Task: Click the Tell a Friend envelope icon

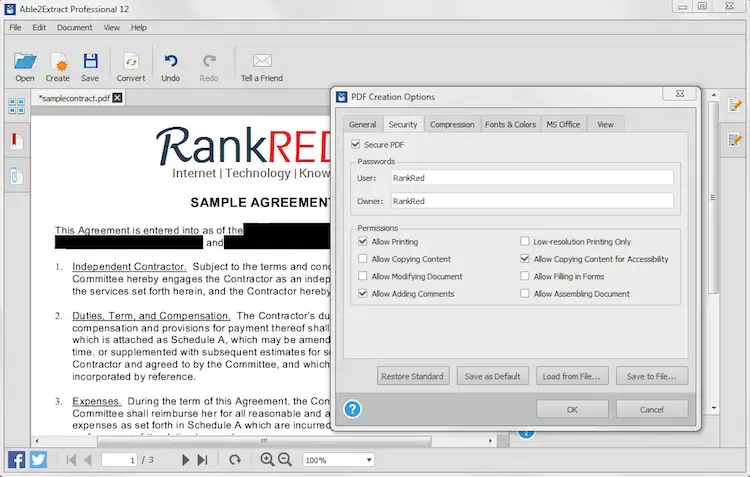Action: click(x=262, y=67)
